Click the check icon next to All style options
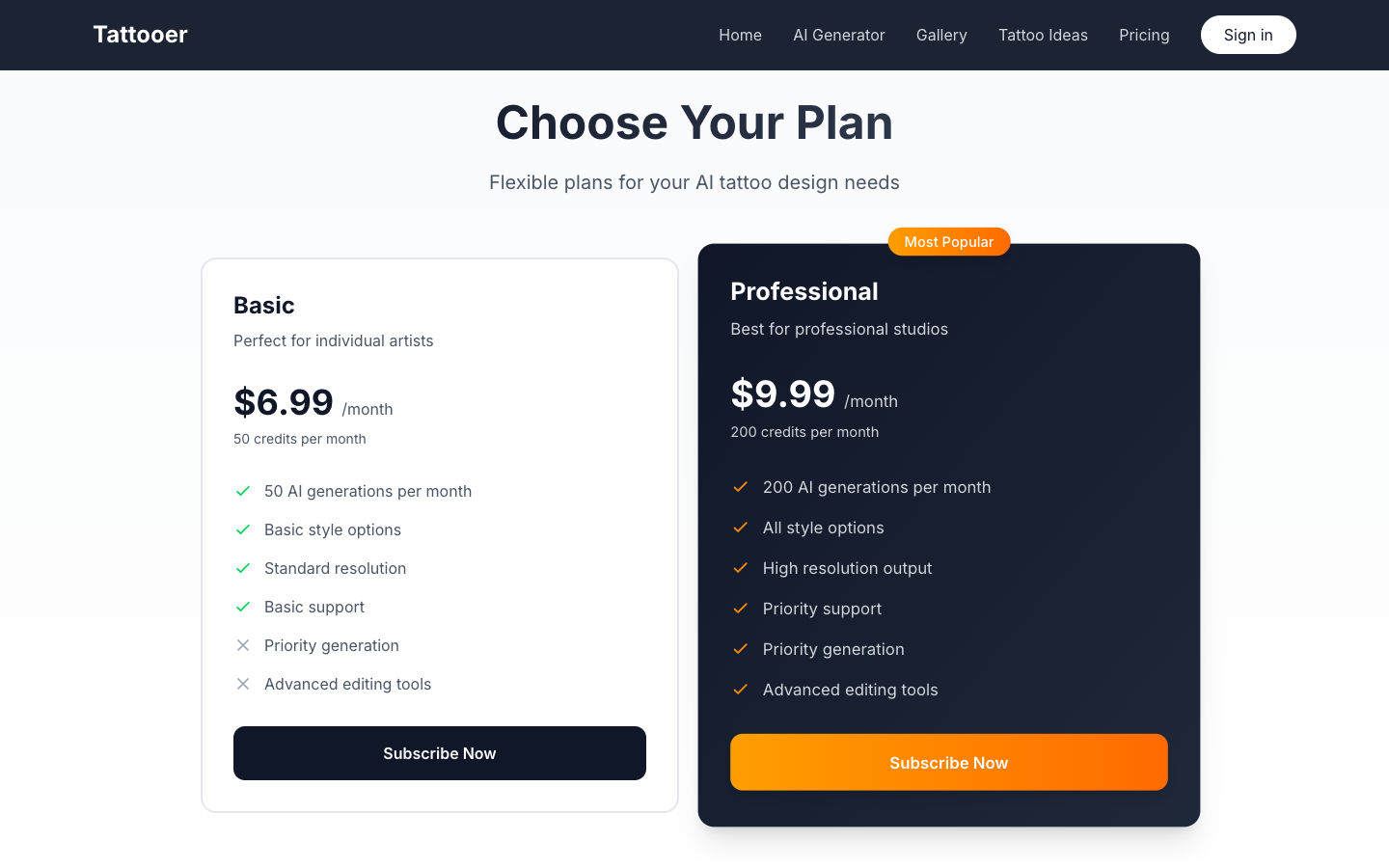The height and width of the screenshot is (868, 1389). pos(741,528)
